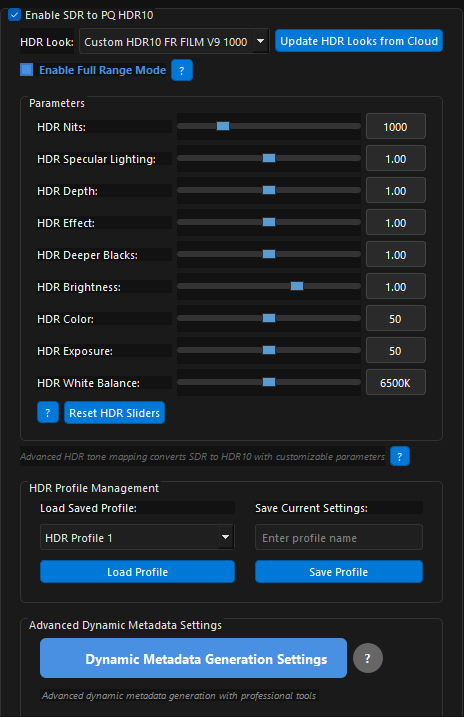Click the Enter profile name field
464x717 pixels.
coord(339,537)
